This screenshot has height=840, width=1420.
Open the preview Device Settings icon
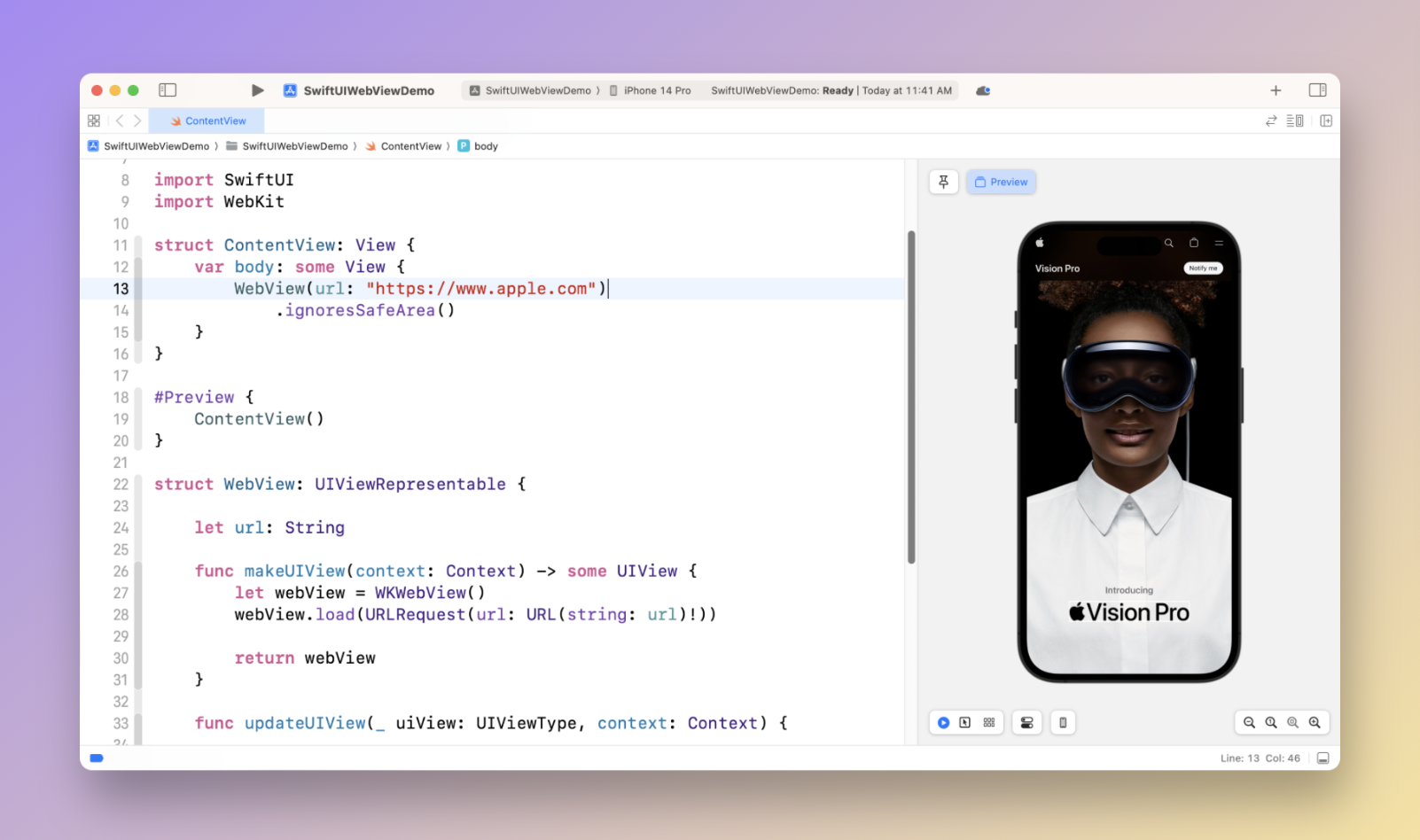click(1026, 723)
